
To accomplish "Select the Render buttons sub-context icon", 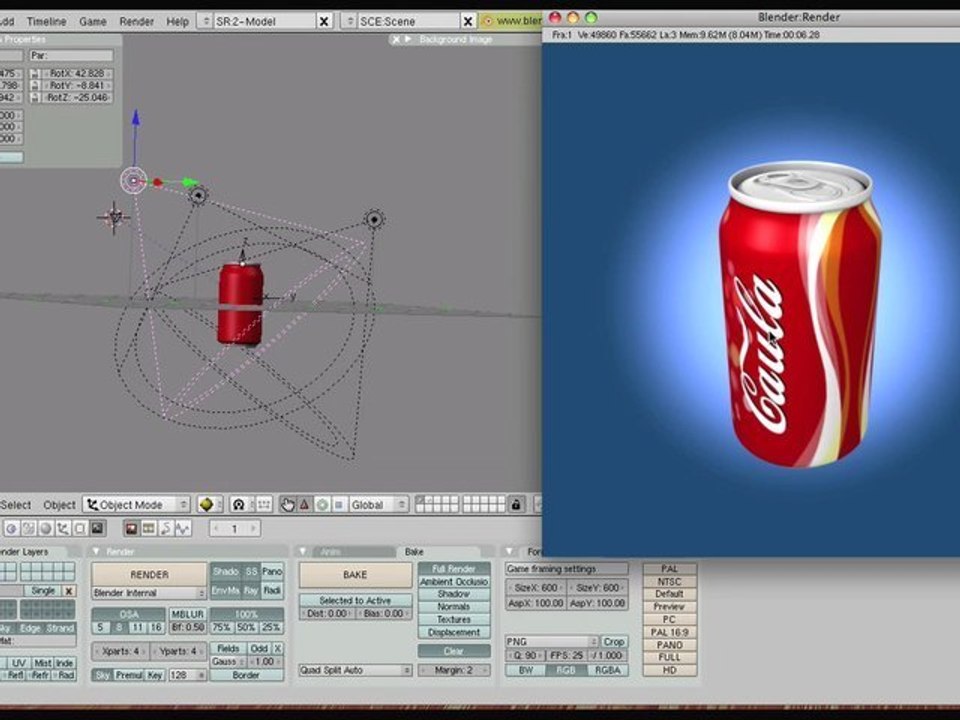I will pyautogui.click(x=131, y=528).
